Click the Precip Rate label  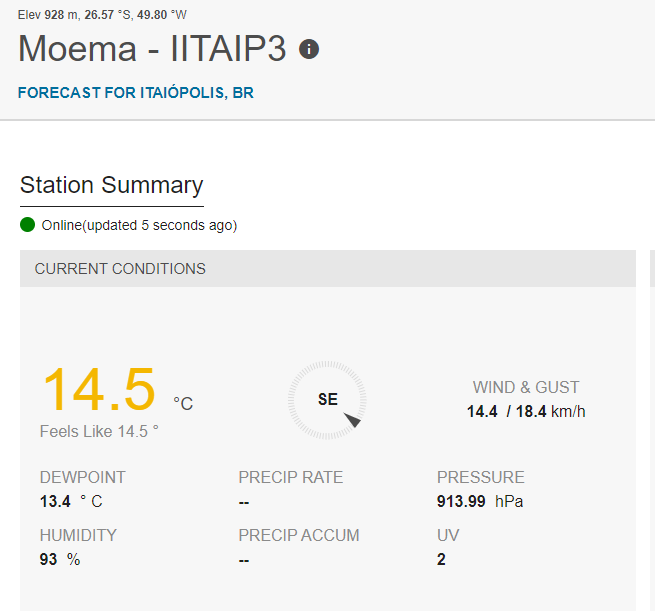[x=291, y=477]
